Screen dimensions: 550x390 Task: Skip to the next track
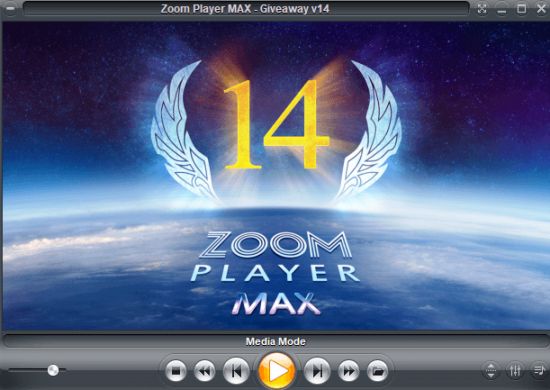[x=317, y=371]
